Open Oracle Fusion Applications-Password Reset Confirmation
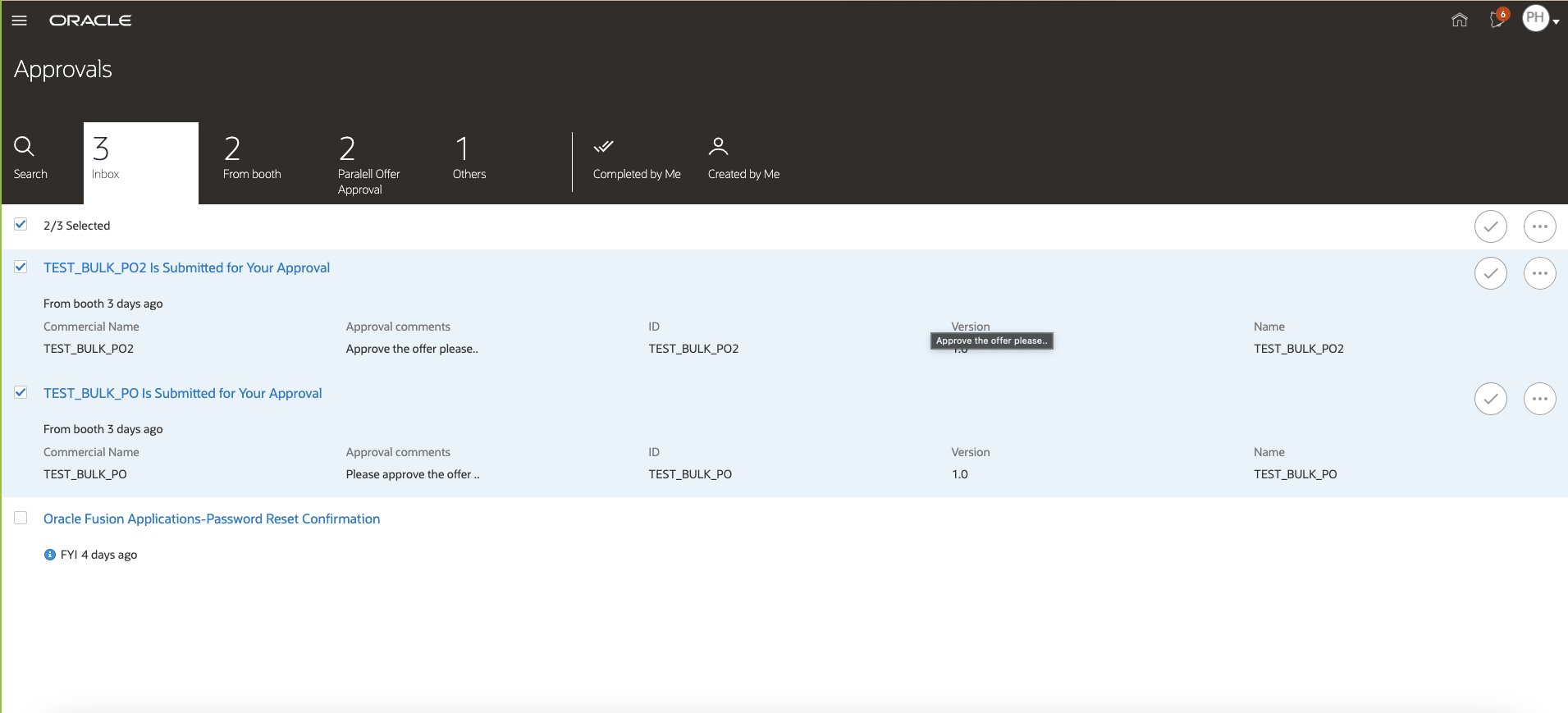 [212, 519]
